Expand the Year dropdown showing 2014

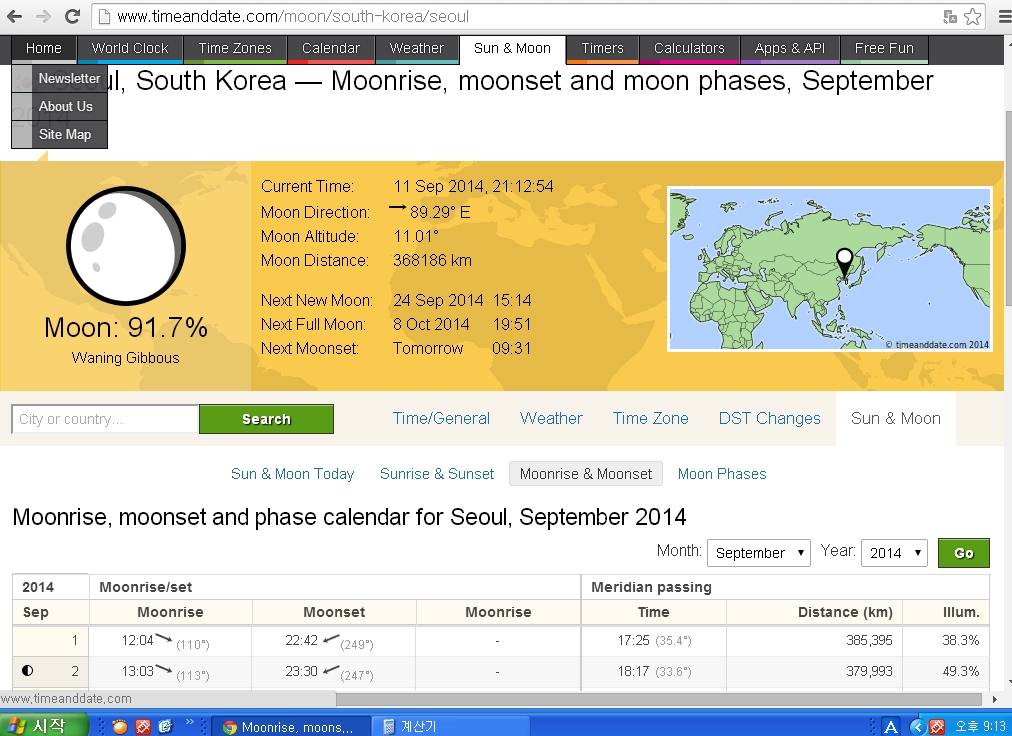[x=893, y=553]
